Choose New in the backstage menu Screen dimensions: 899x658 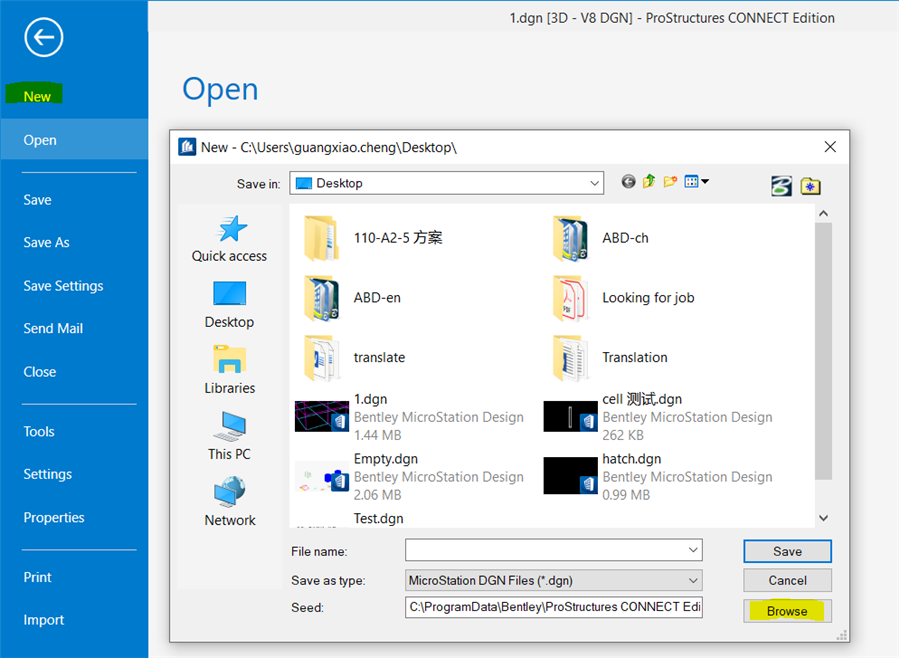[x=37, y=96]
